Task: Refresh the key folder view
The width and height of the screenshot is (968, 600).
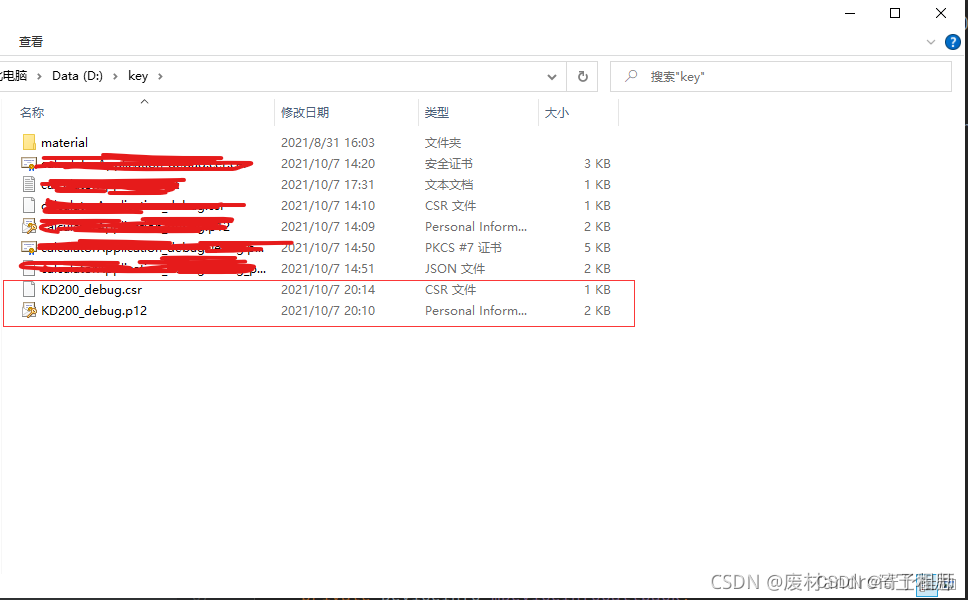Action: 582,77
